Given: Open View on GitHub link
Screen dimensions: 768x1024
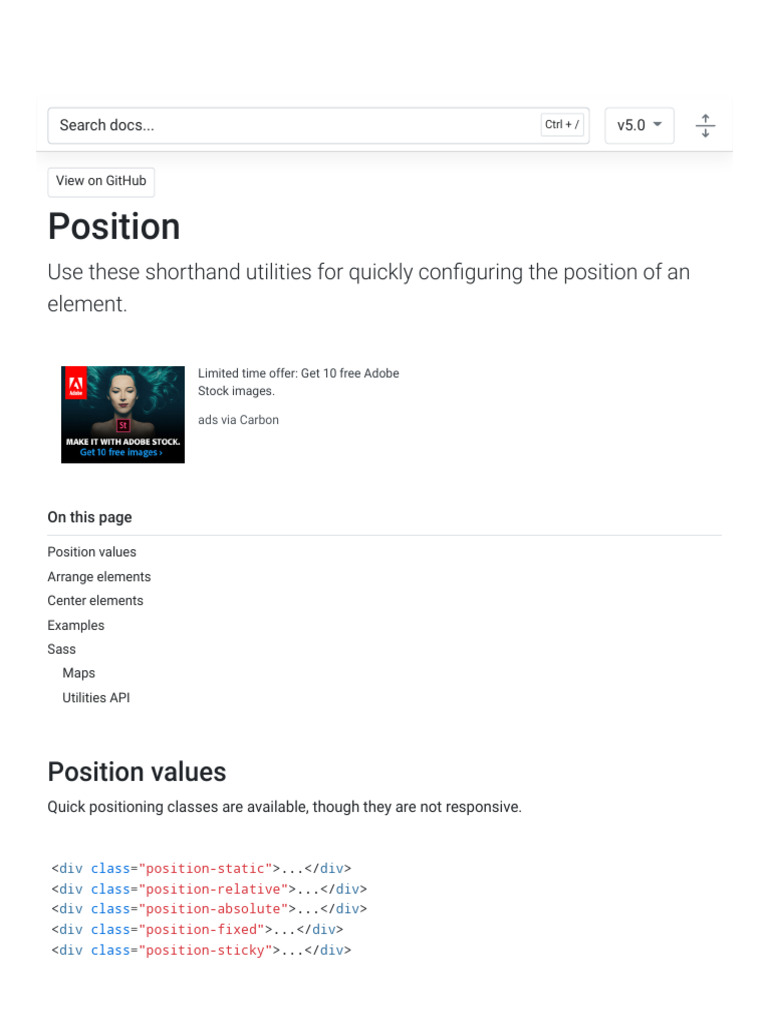Looking at the screenshot, I should 101,181.
